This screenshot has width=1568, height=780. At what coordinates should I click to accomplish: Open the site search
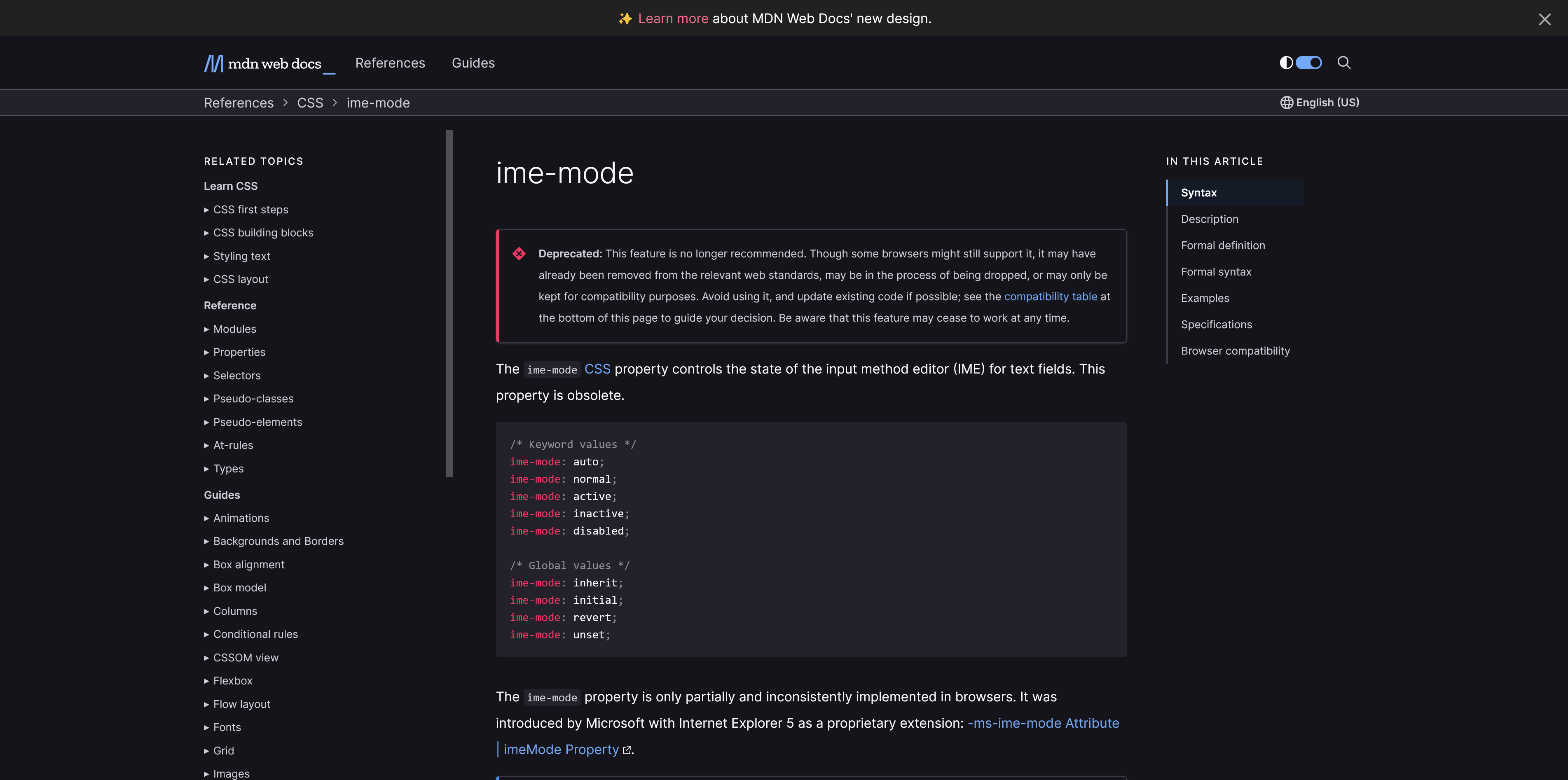pos(1343,63)
